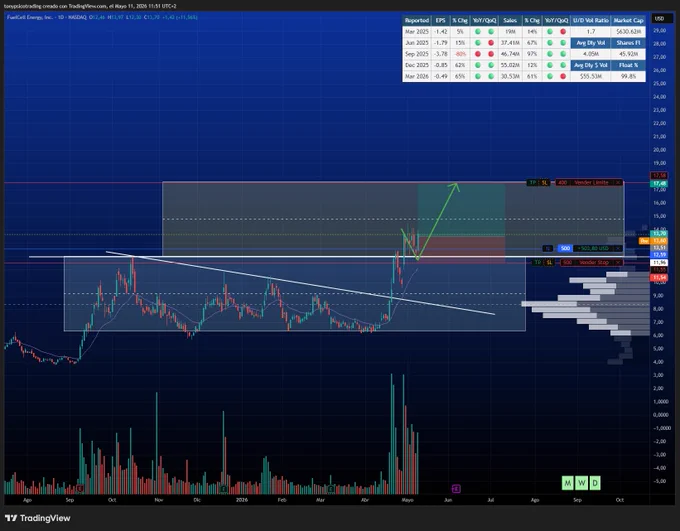Click the small icon left of the 500 position label
This screenshot has width=680, height=531.
pos(548,249)
